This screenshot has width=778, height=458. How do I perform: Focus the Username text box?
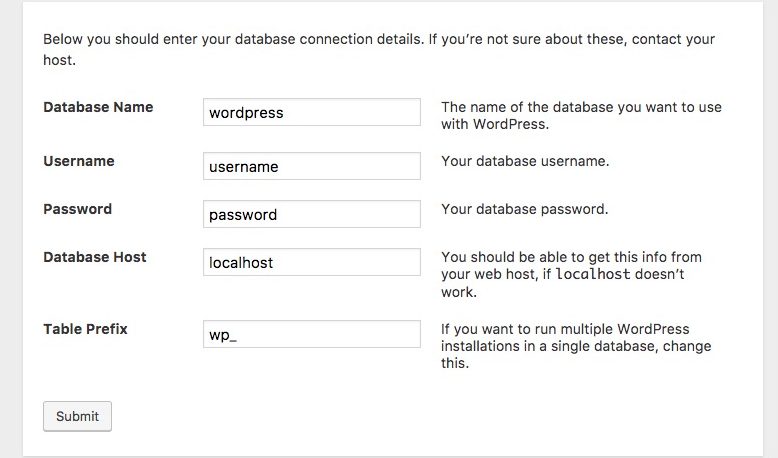pos(311,166)
